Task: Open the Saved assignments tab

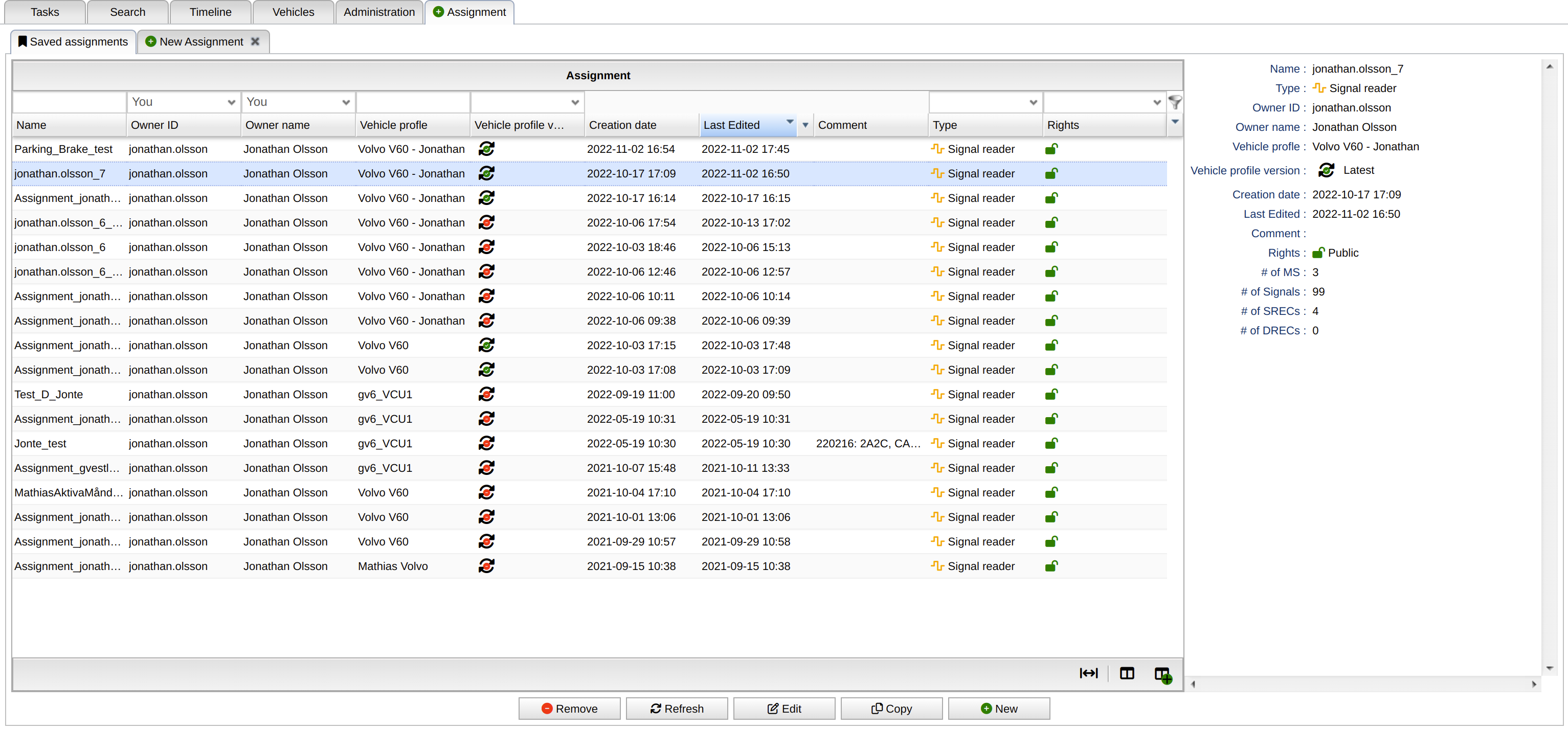Action: click(73, 41)
